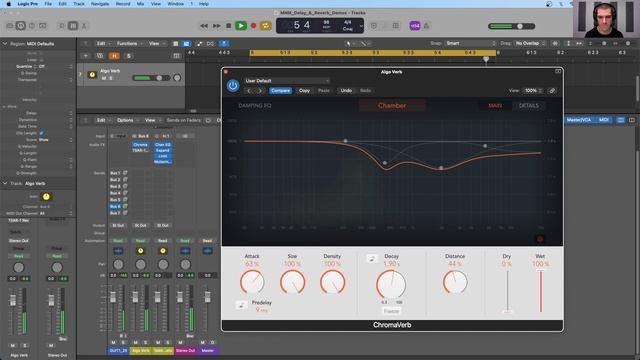Open the plugin View 100% size dropdown
Image resolution: width=640 pixels, height=360 pixels.
(x=533, y=91)
